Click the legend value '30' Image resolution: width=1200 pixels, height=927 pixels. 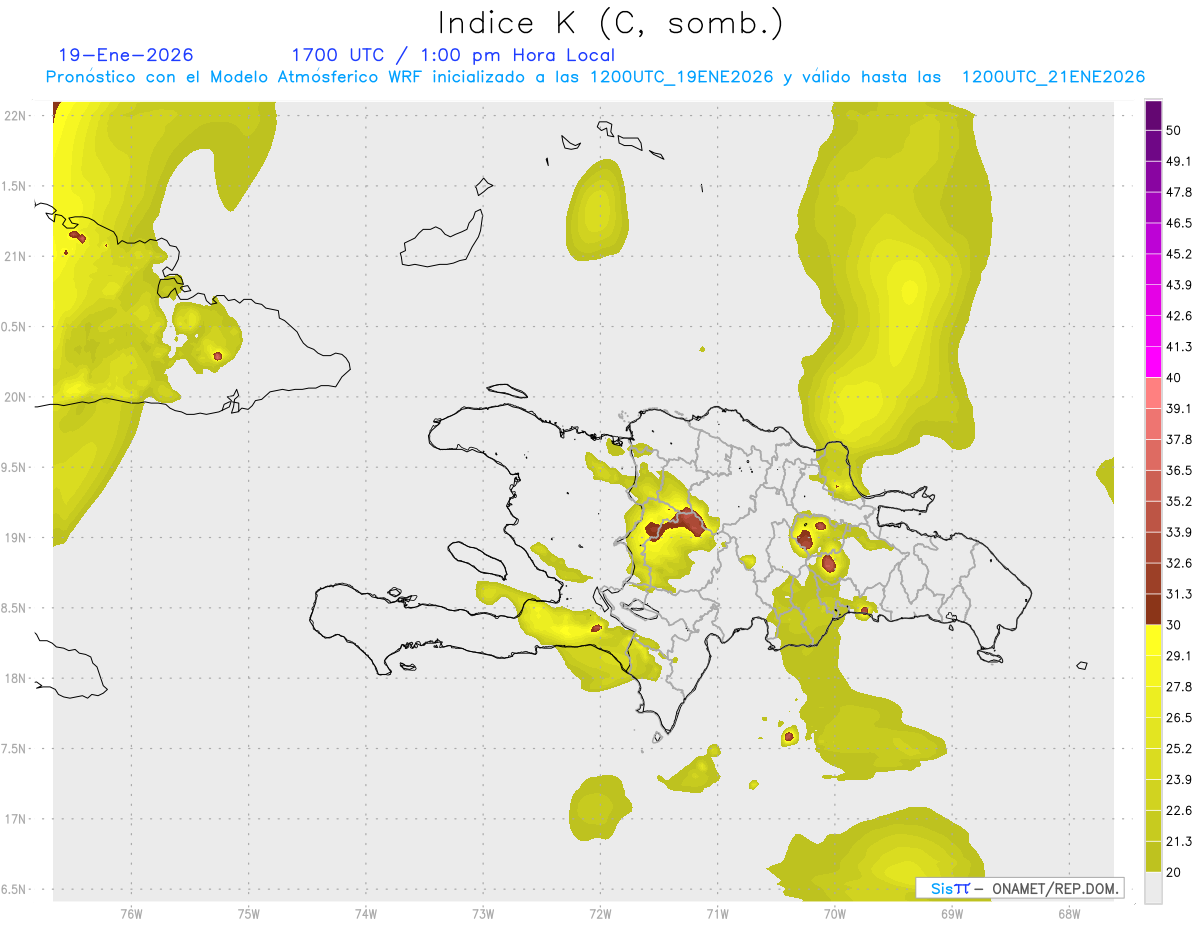[x=1174, y=625]
